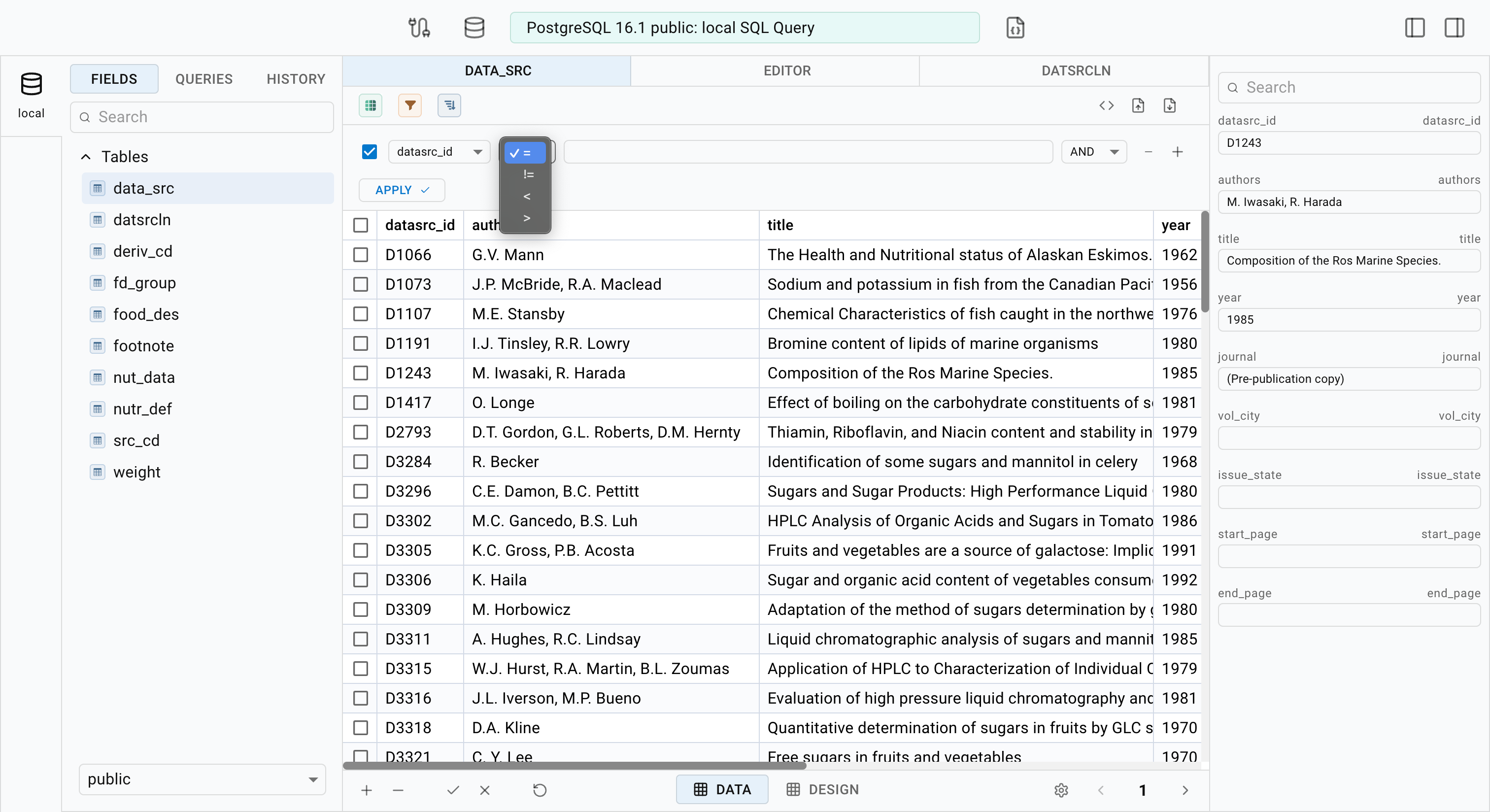The height and width of the screenshot is (812, 1490).
Task: Collapse the Tables tree section
Action: point(86,157)
